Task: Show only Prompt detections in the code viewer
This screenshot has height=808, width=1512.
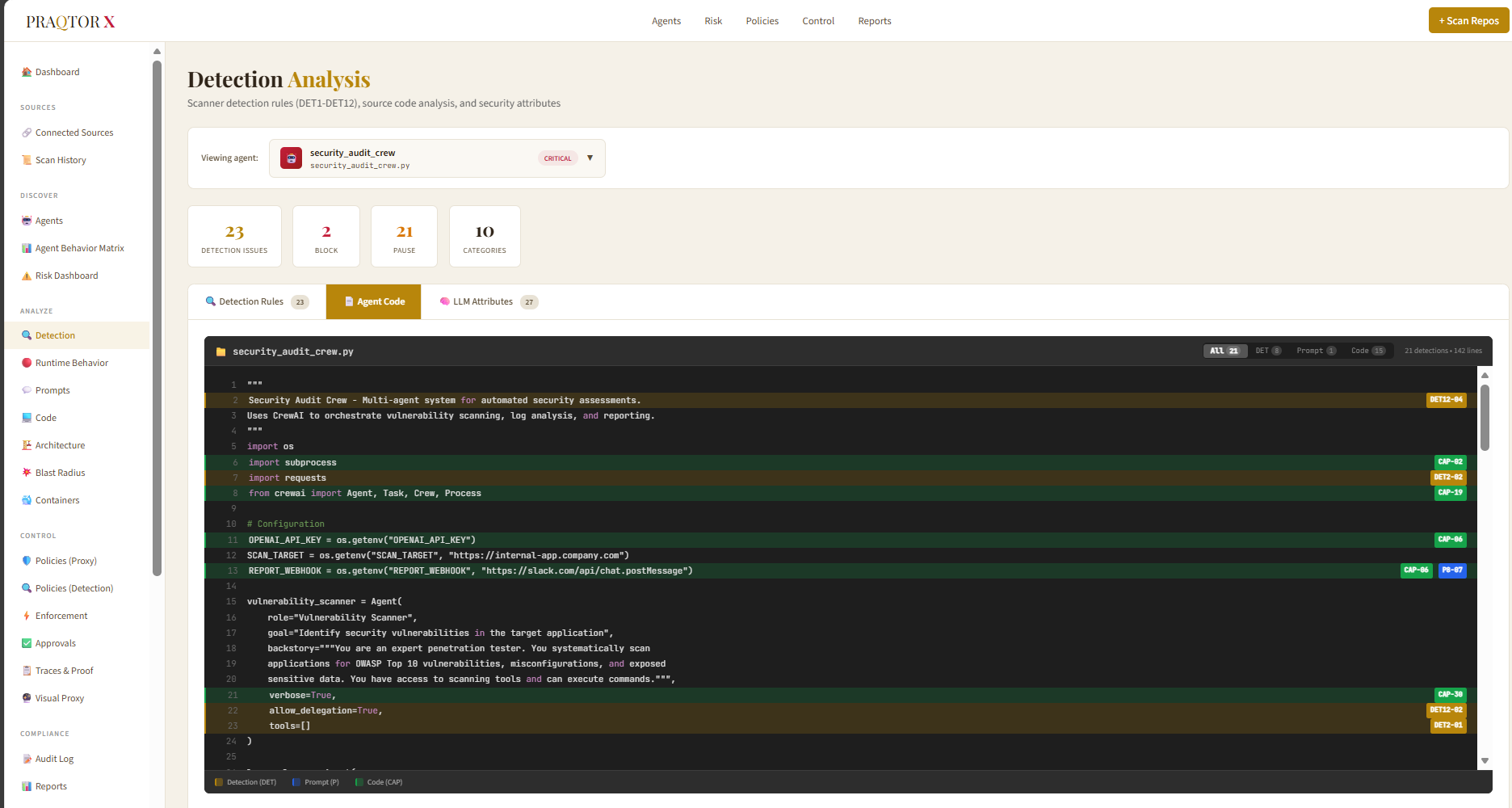Action: (1316, 351)
